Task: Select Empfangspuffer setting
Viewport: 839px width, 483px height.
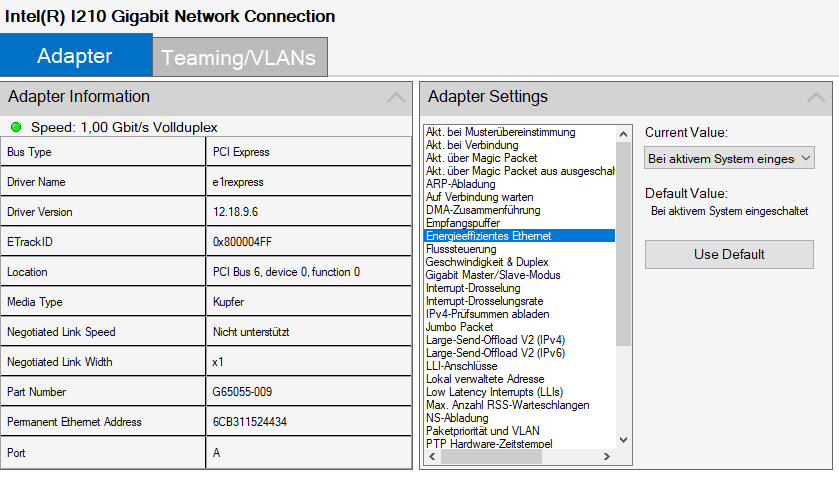Action: click(463, 223)
